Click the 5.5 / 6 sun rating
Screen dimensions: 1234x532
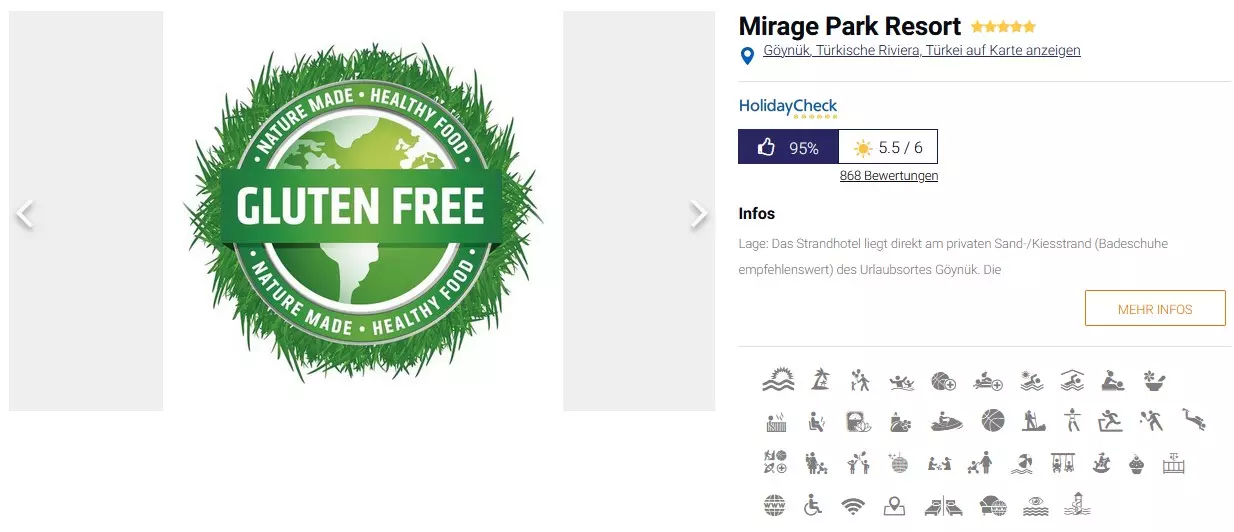[x=888, y=147]
